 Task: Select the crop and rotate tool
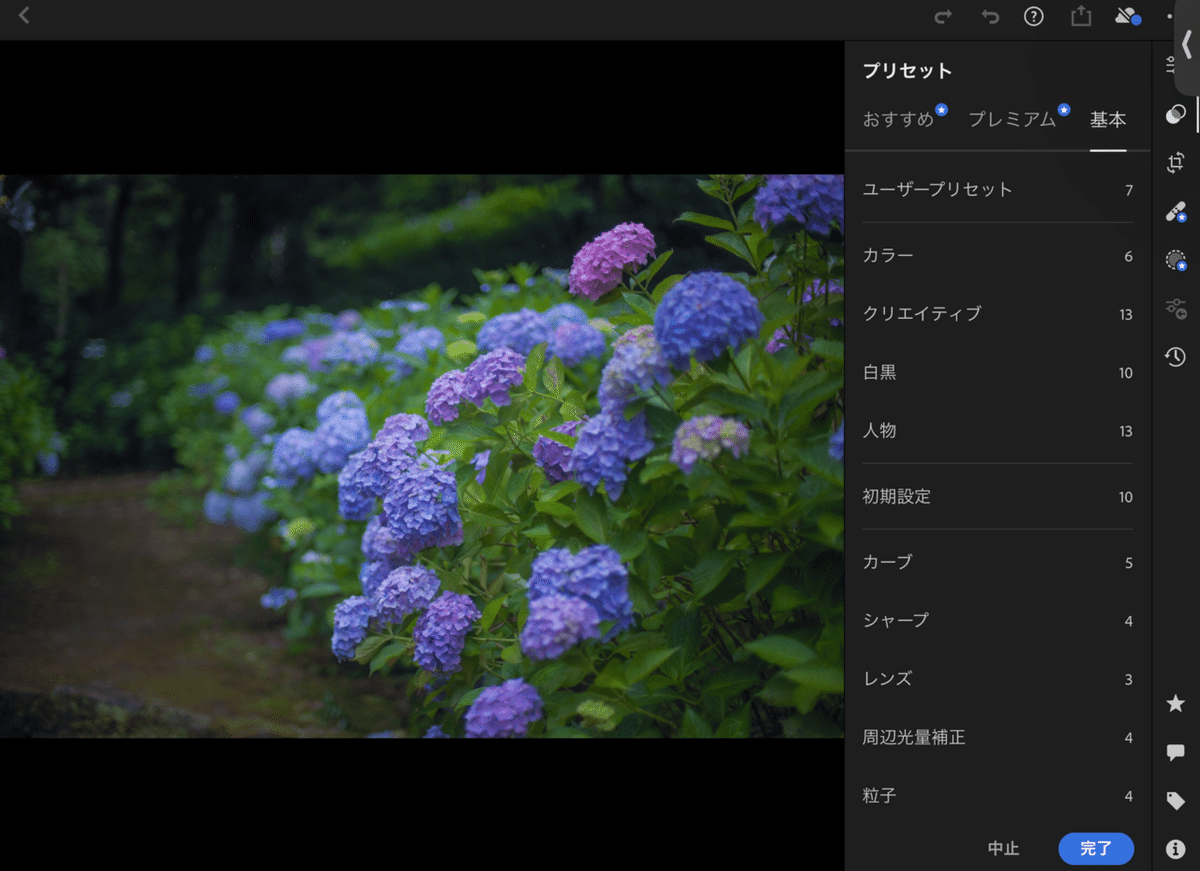pyautogui.click(x=1176, y=163)
